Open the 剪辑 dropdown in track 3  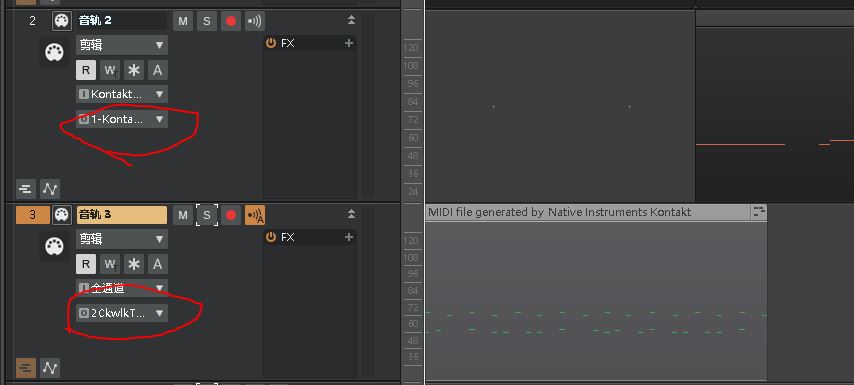(121, 239)
